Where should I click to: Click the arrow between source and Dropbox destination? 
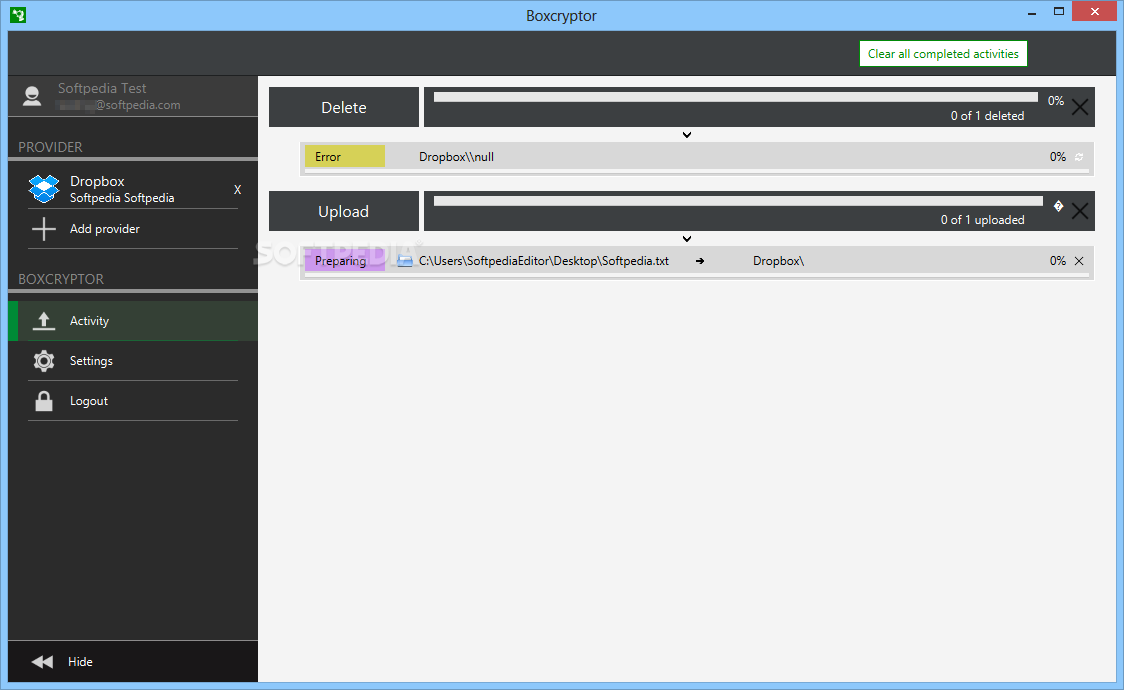click(x=700, y=262)
